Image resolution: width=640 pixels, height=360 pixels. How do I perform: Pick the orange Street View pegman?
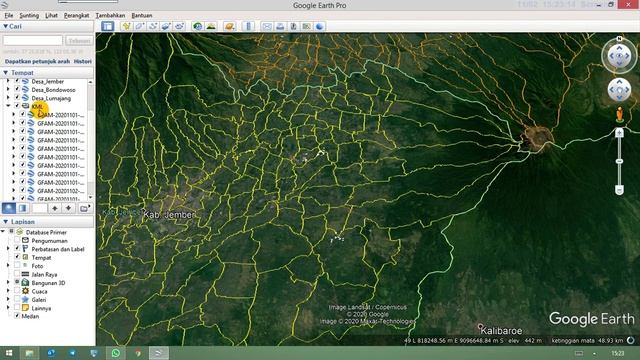[x=620, y=114]
